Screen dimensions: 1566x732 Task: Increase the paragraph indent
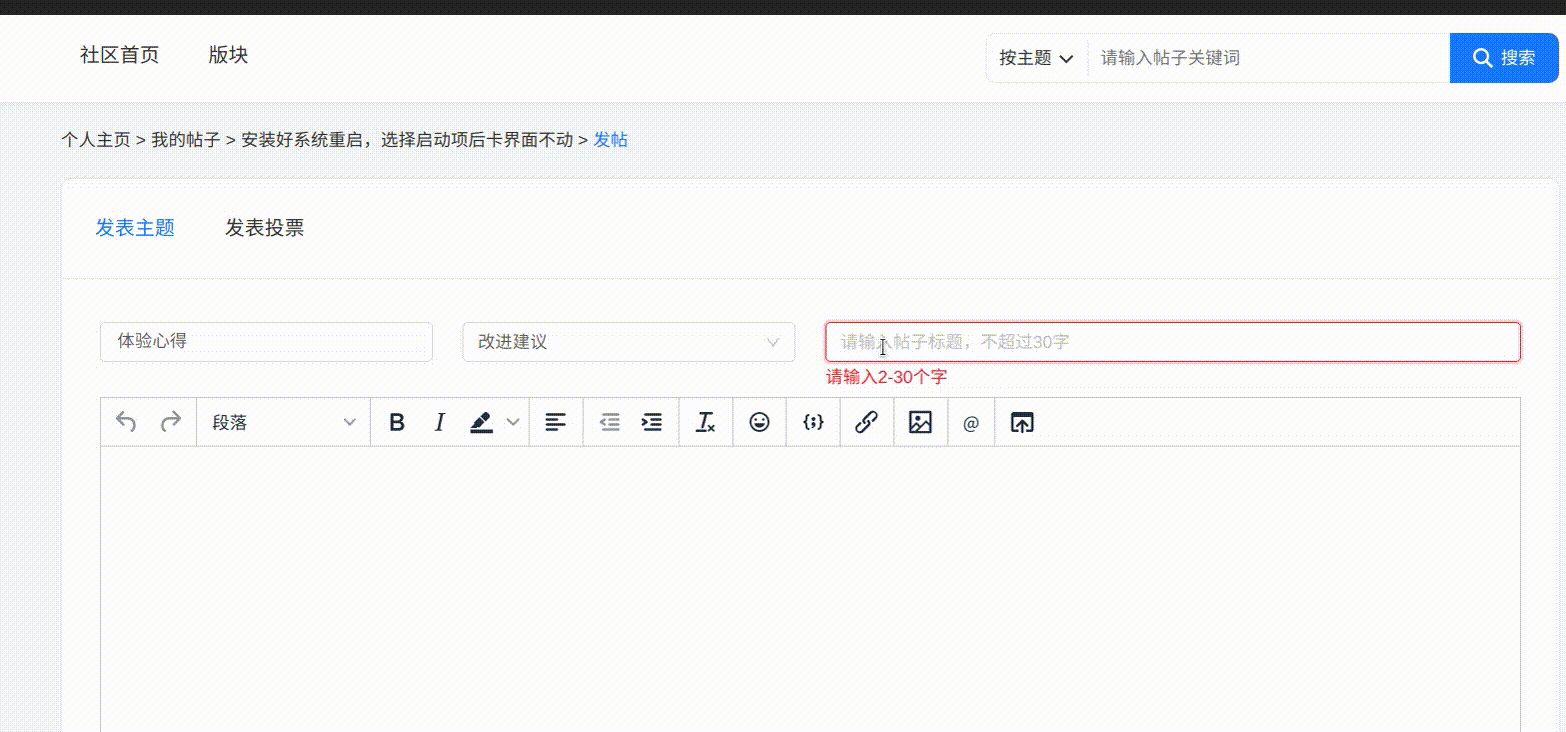(652, 422)
